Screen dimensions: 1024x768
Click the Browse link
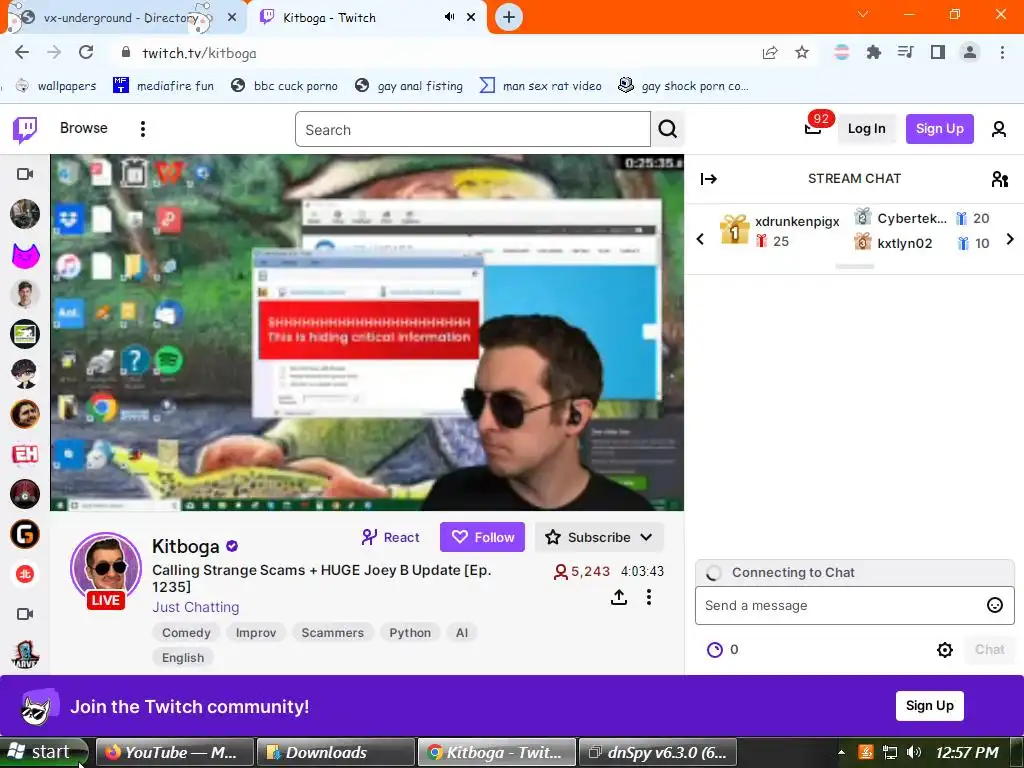coord(84,128)
